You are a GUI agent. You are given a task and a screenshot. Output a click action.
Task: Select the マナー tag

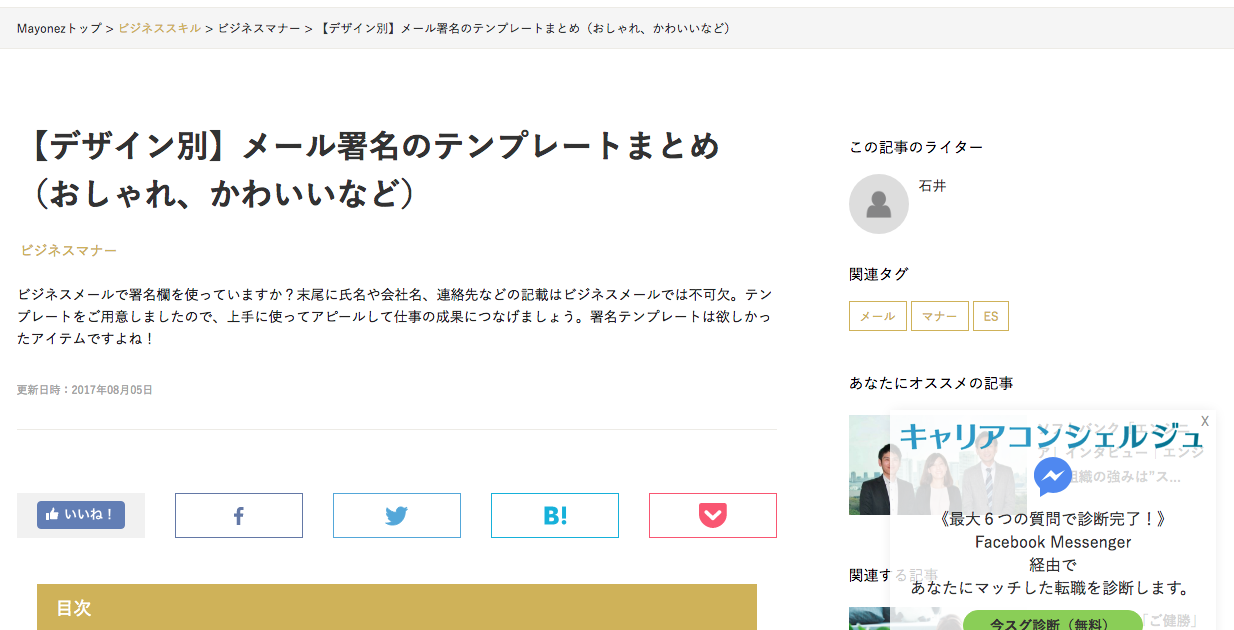click(x=940, y=316)
